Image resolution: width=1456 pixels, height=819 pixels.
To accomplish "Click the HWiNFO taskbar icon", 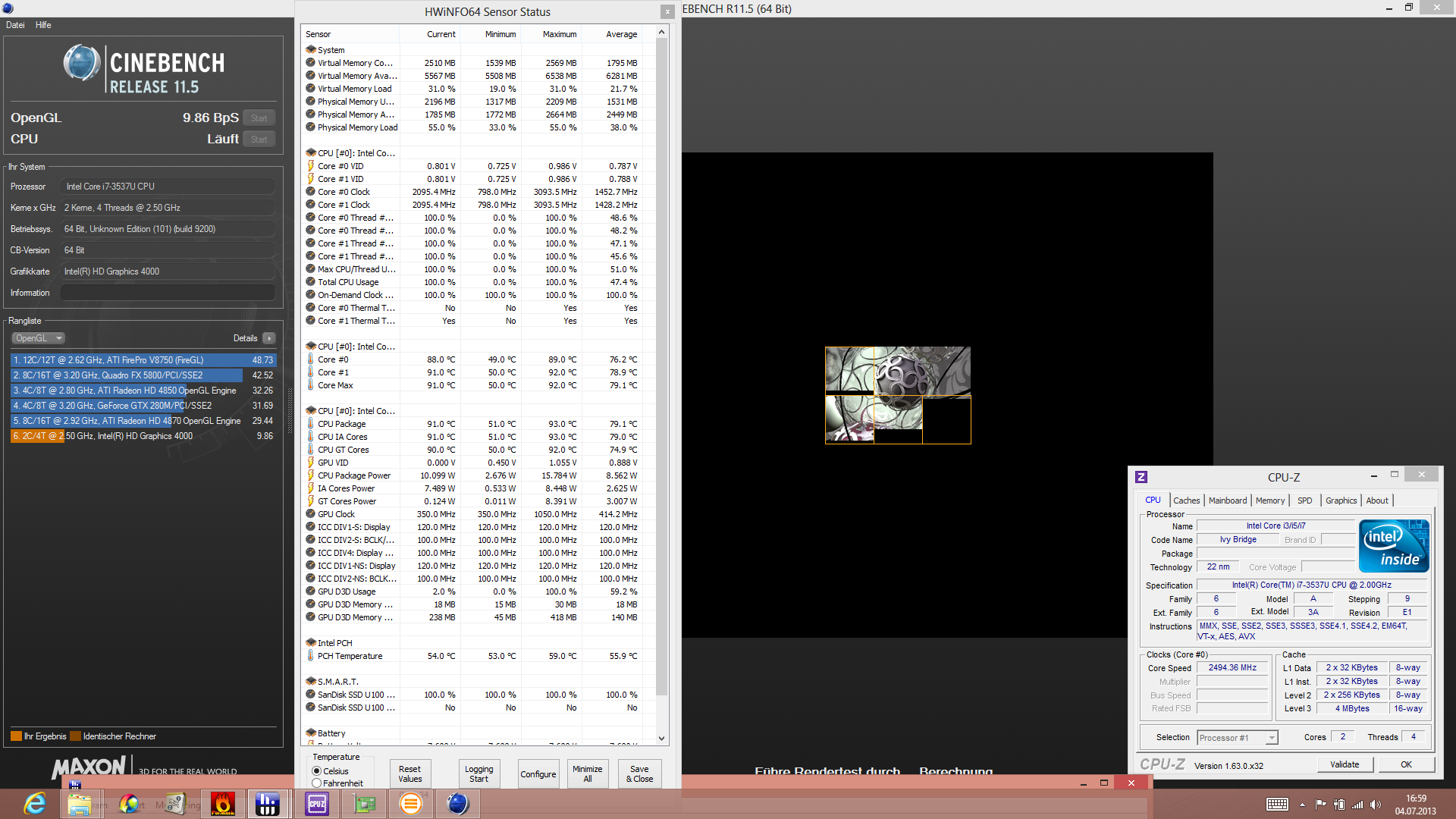I will (x=267, y=803).
